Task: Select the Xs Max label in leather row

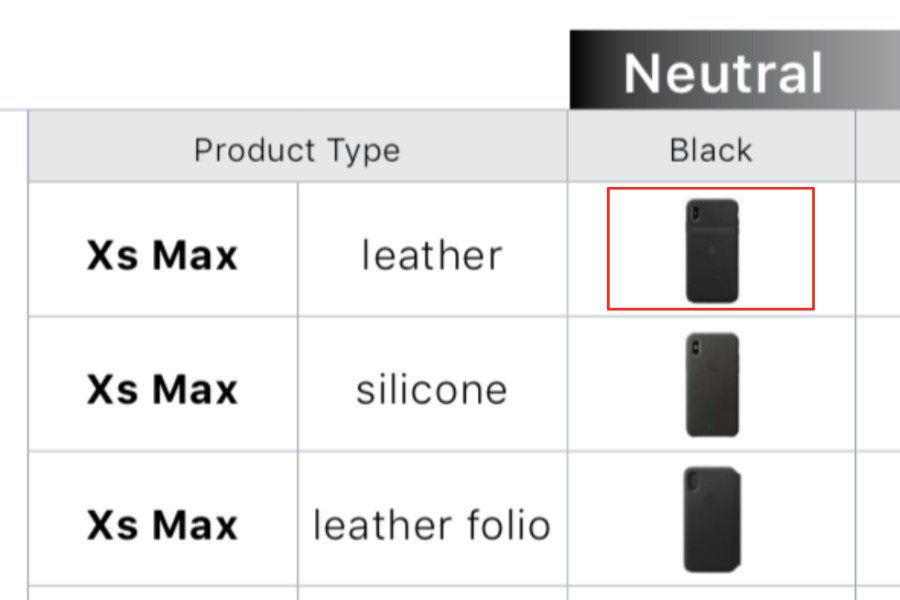Action: pyautogui.click(x=162, y=255)
